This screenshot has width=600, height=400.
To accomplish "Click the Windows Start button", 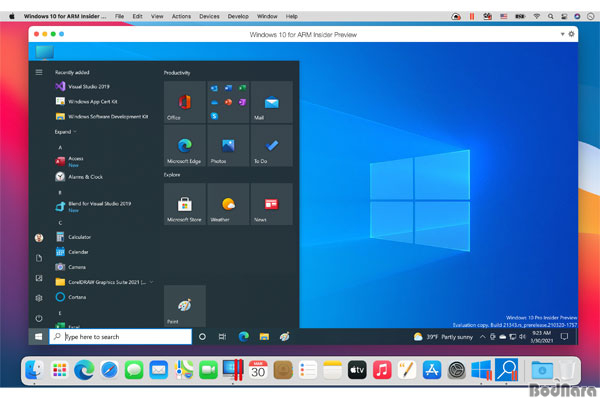I will (38, 336).
